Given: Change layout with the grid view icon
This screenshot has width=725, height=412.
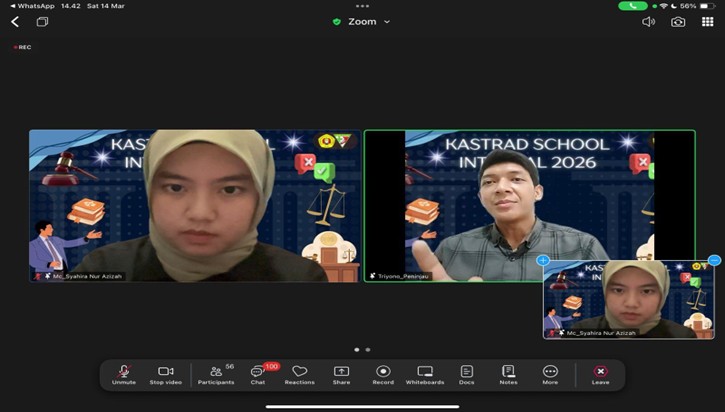Looking at the screenshot, I should pyautogui.click(x=707, y=21).
